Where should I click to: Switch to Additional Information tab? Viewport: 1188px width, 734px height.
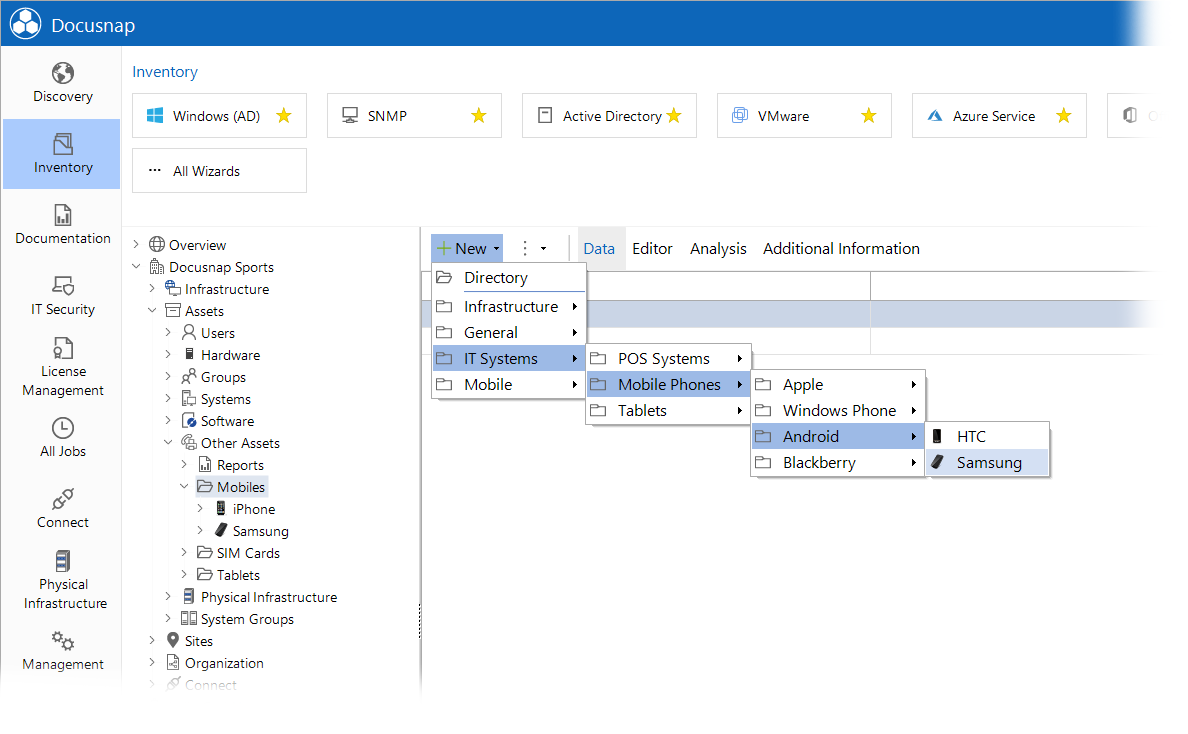click(x=841, y=248)
